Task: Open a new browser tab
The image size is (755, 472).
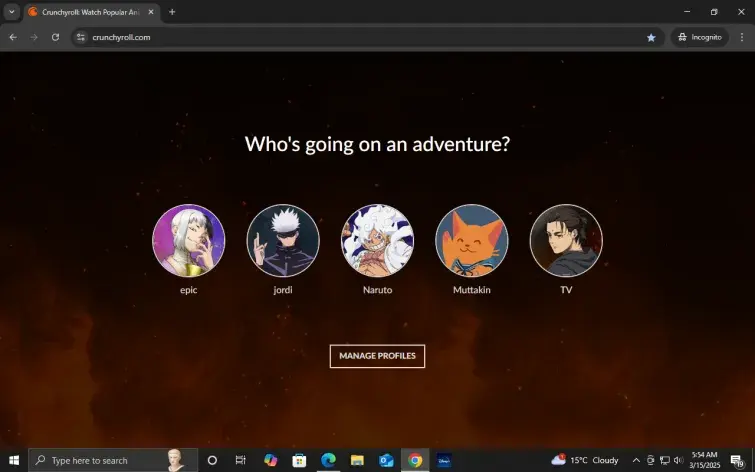Action: click(x=172, y=12)
